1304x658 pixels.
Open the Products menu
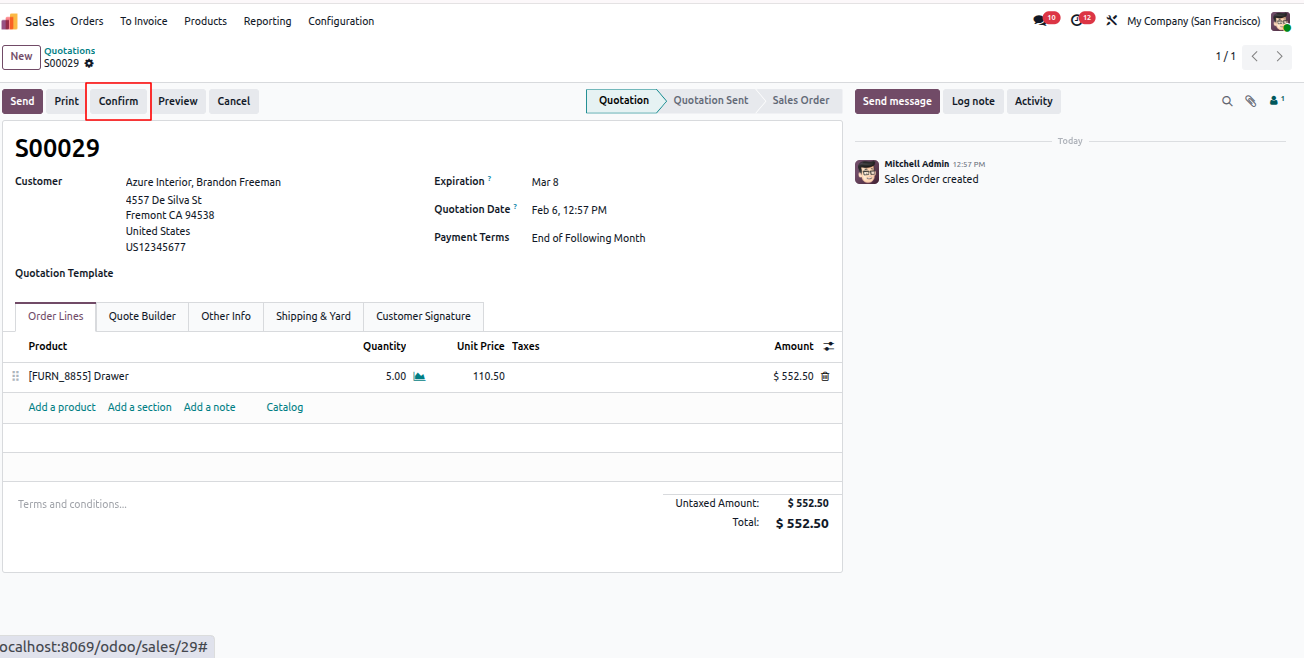coord(205,21)
